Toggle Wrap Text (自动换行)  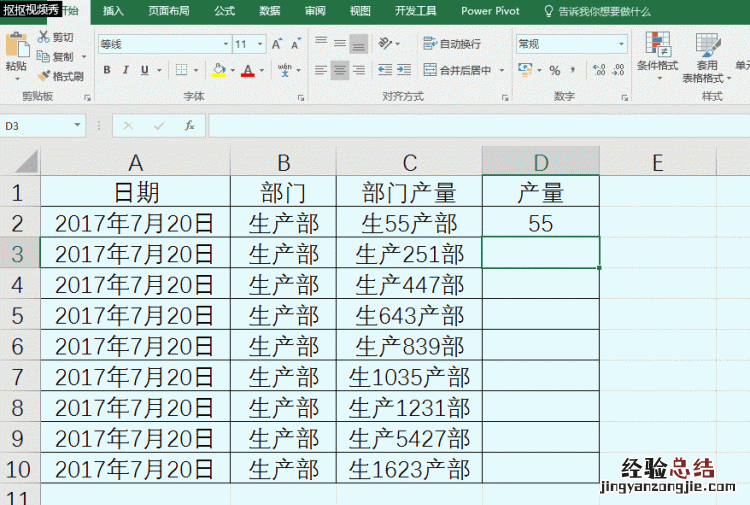pyautogui.click(x=451, y=44)
